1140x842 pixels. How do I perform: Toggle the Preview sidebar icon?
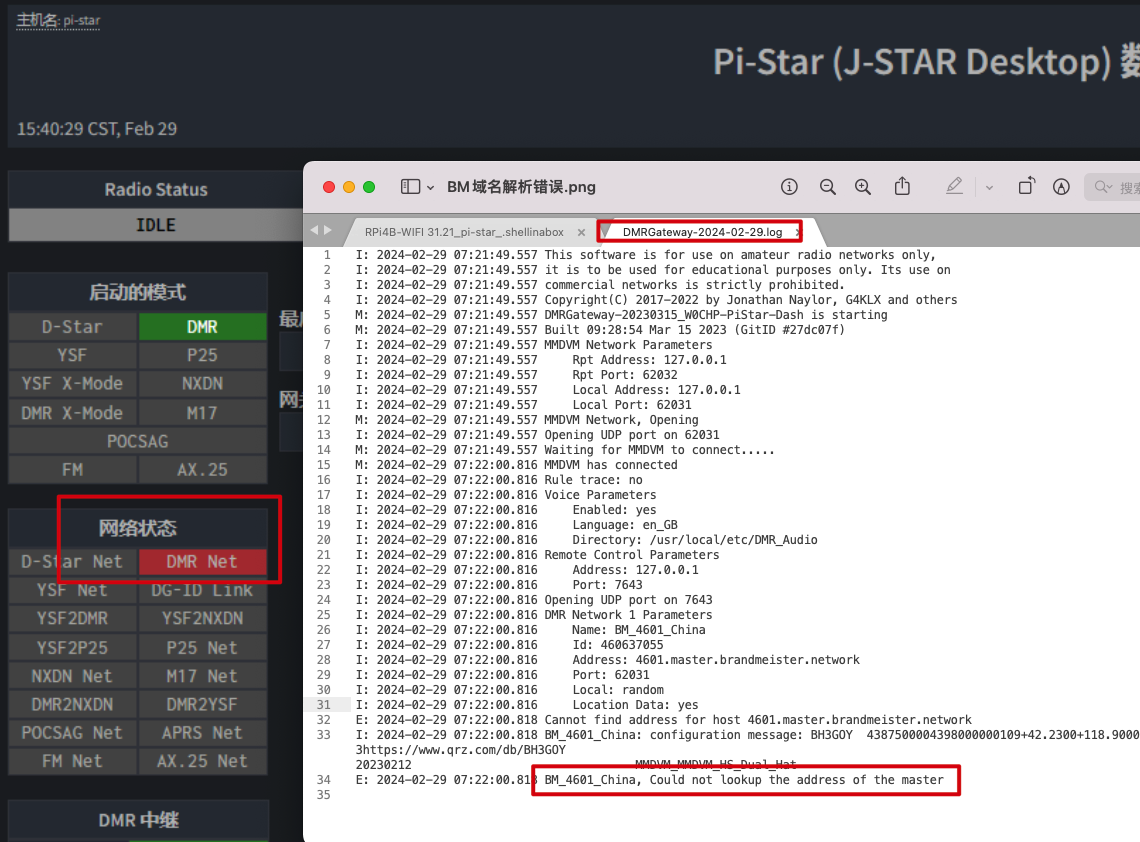[x=410, y=187]
